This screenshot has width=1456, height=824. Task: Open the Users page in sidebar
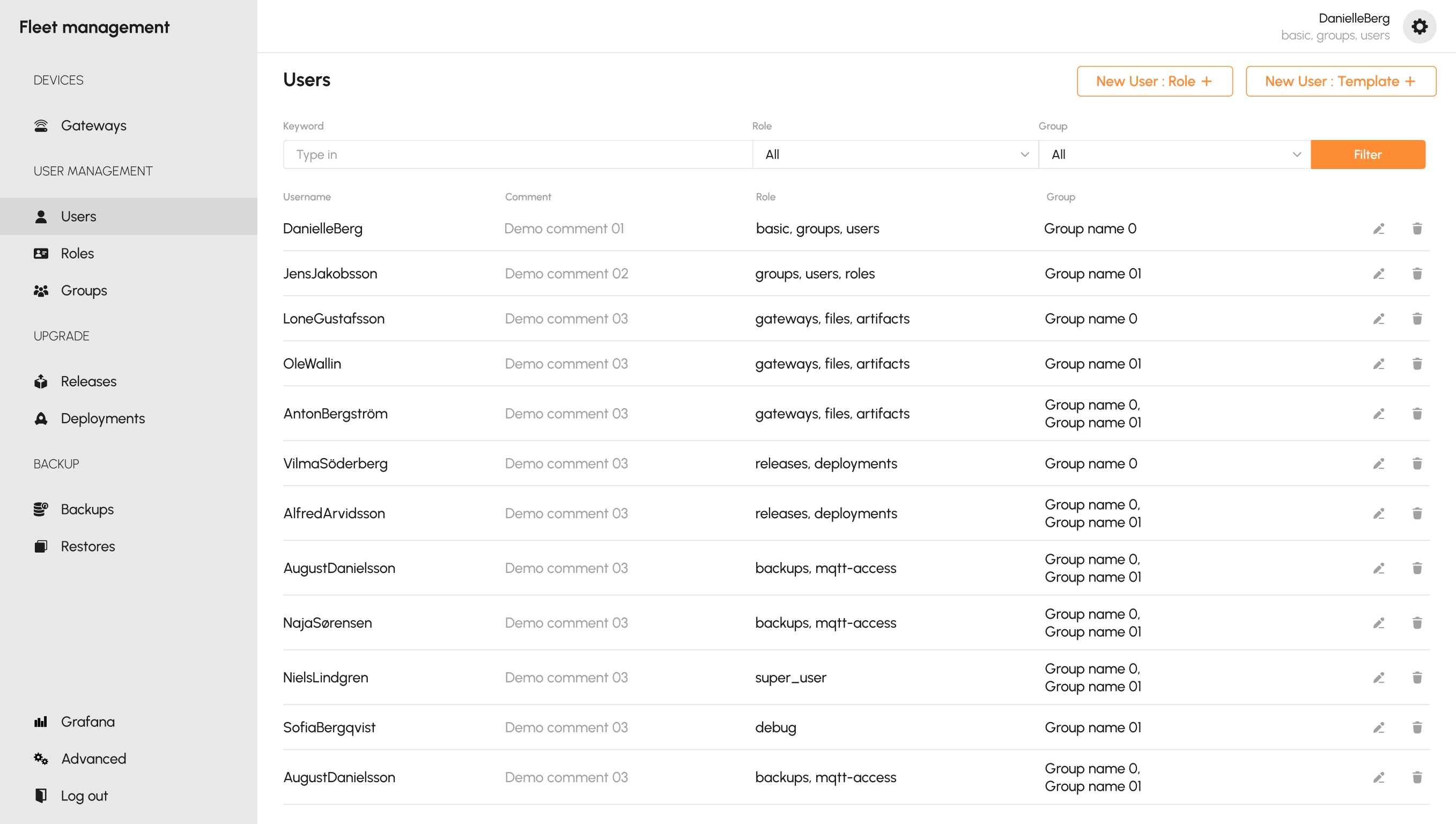click(x=128, y=216)
